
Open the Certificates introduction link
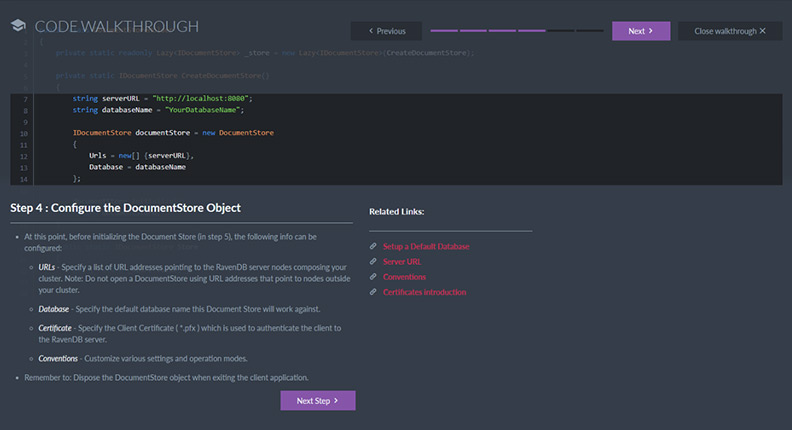[424, 292]
